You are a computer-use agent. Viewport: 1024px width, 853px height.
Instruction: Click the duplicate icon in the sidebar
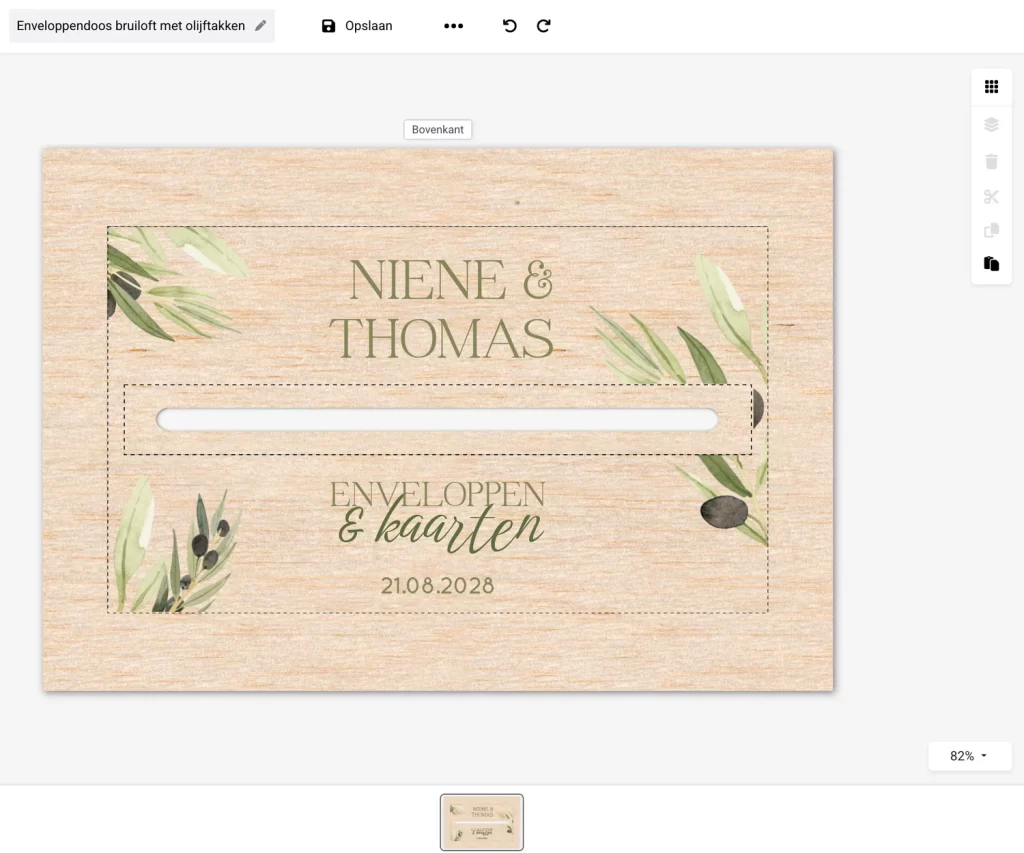991,230
